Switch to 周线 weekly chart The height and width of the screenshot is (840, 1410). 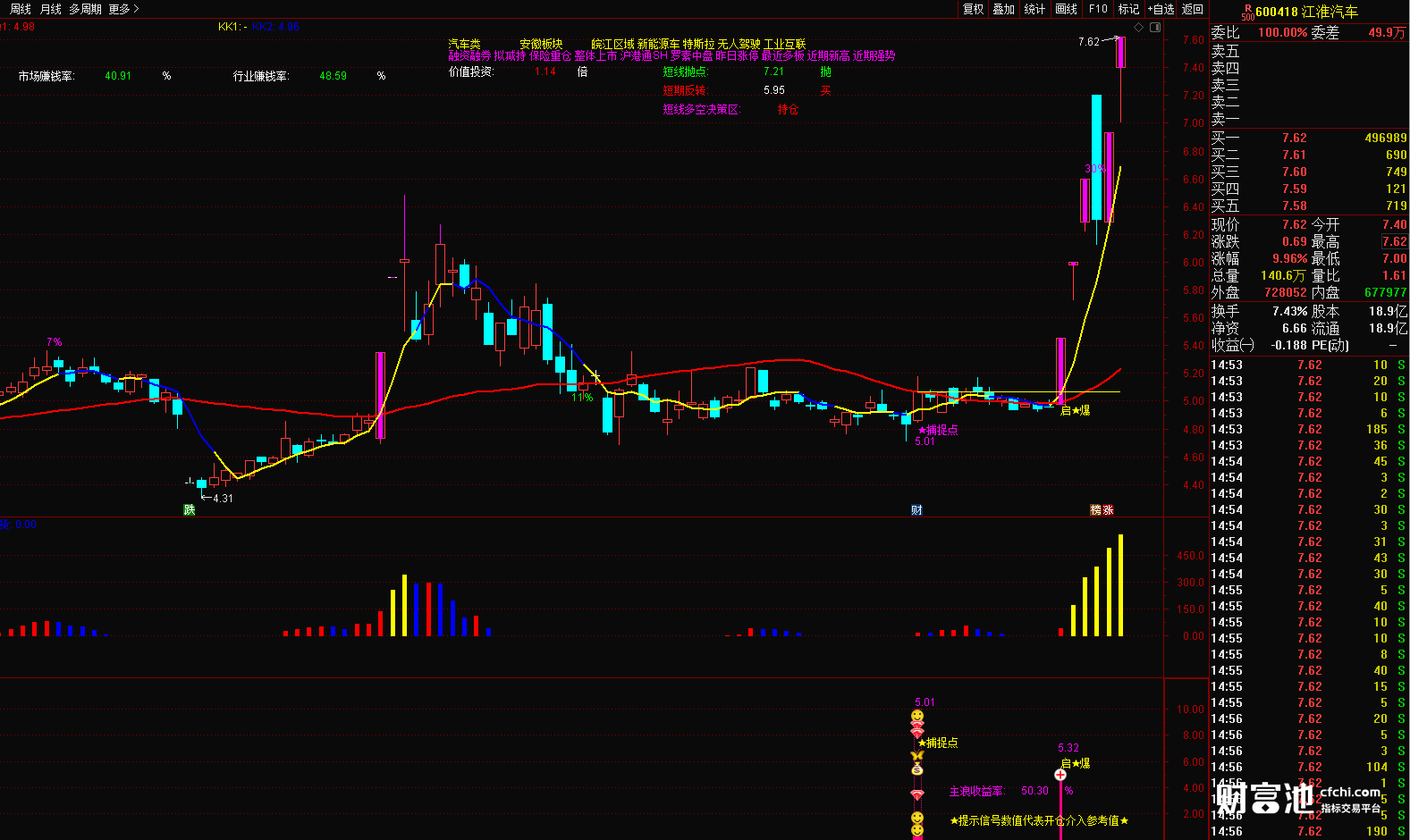[x=21, y=9]
